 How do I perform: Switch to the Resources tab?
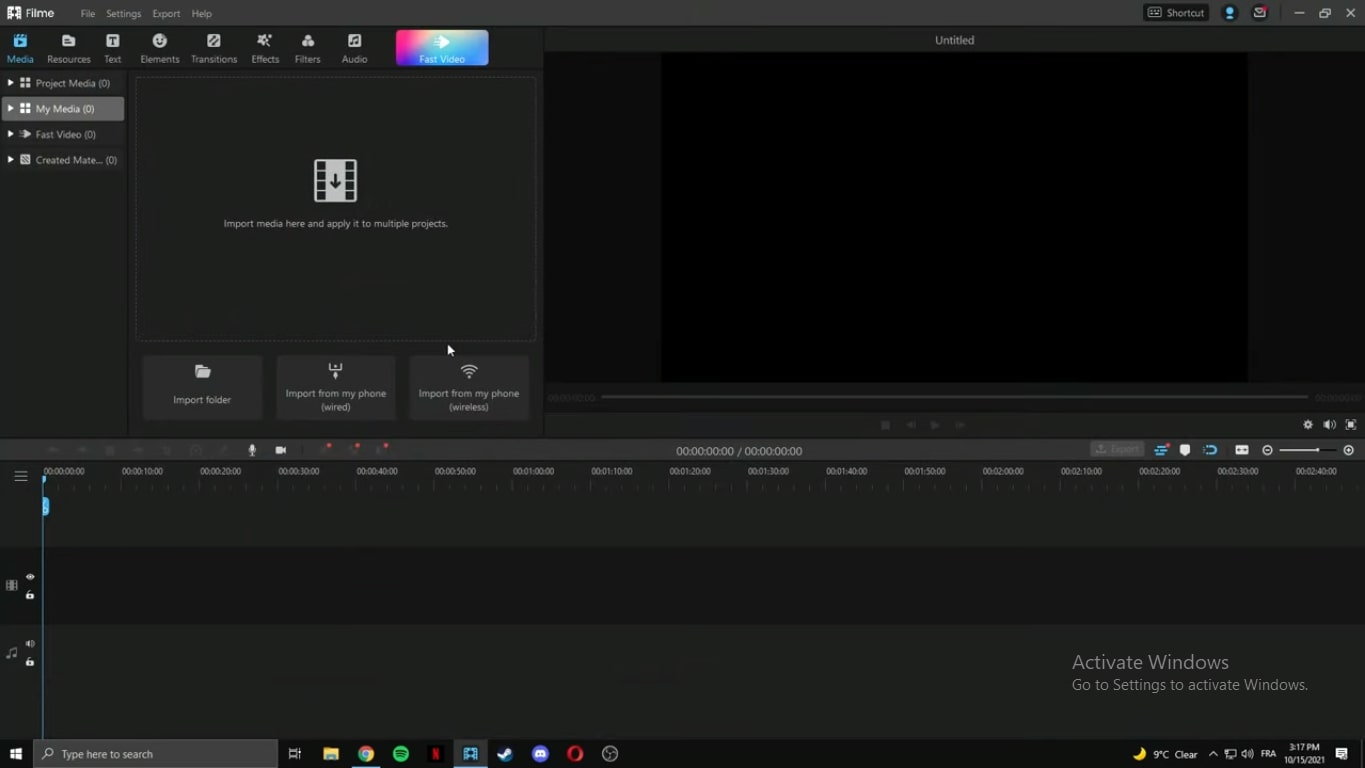coord(69,48)
